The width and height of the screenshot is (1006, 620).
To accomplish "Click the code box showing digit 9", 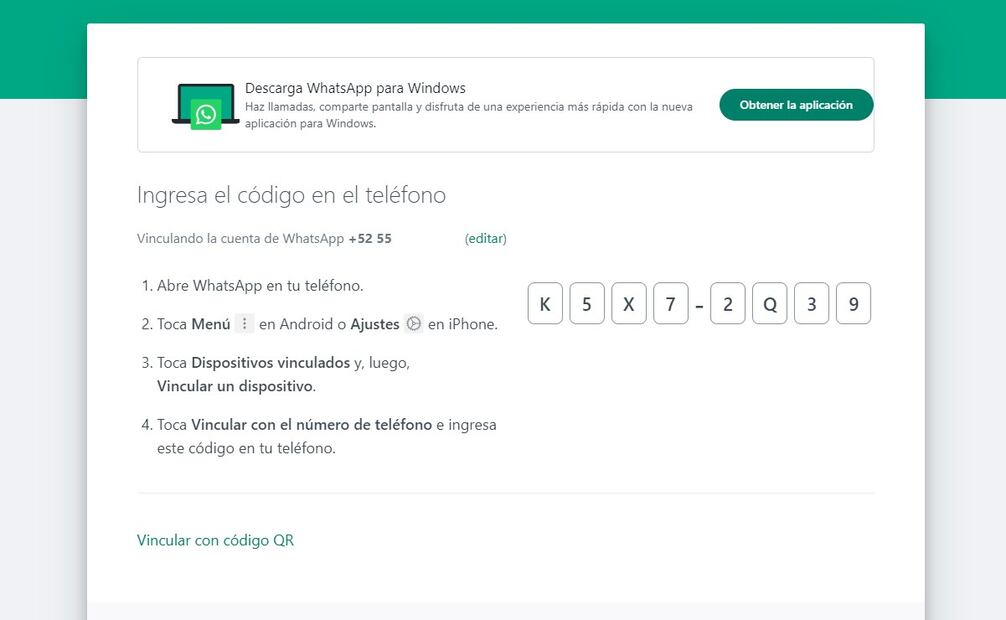I will (853, 304).
